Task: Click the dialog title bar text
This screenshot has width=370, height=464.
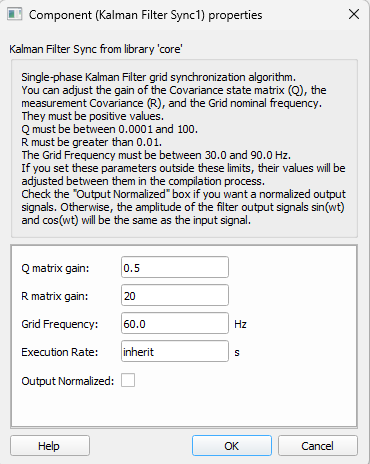Action: (x=145, y=15)
